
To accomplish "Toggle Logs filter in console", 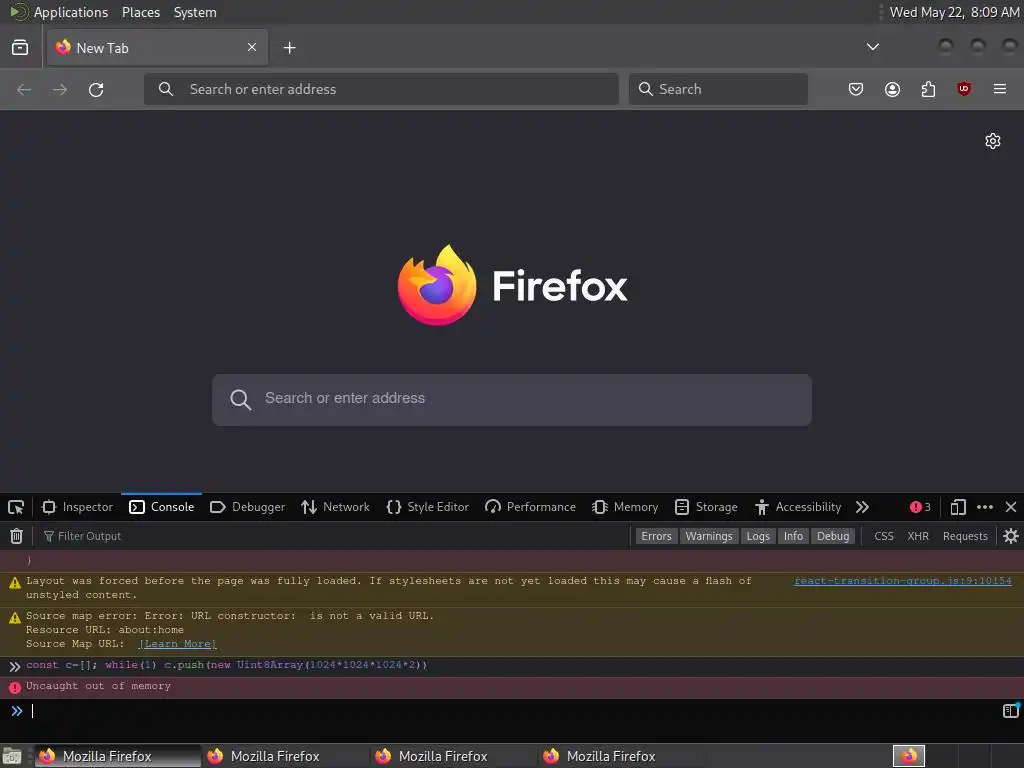I will coord(758,536).
